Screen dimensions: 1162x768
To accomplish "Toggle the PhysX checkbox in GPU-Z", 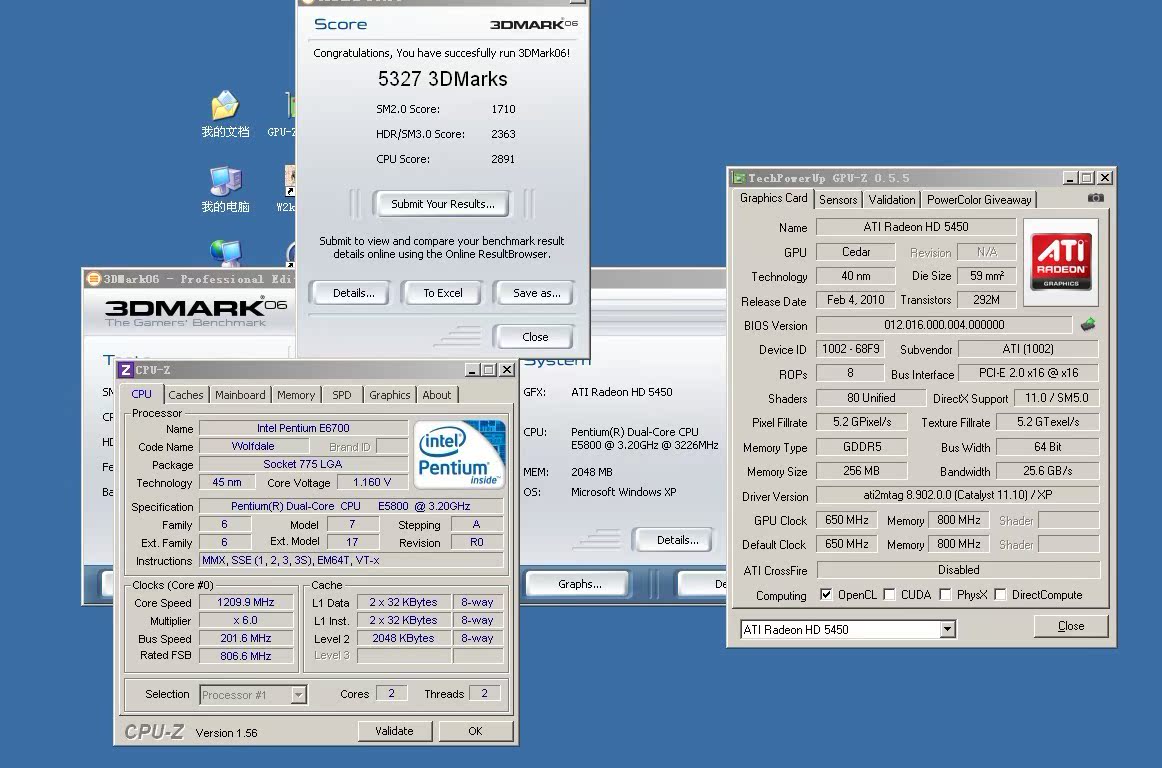I will pyautogui.click(x=945, y=595).
